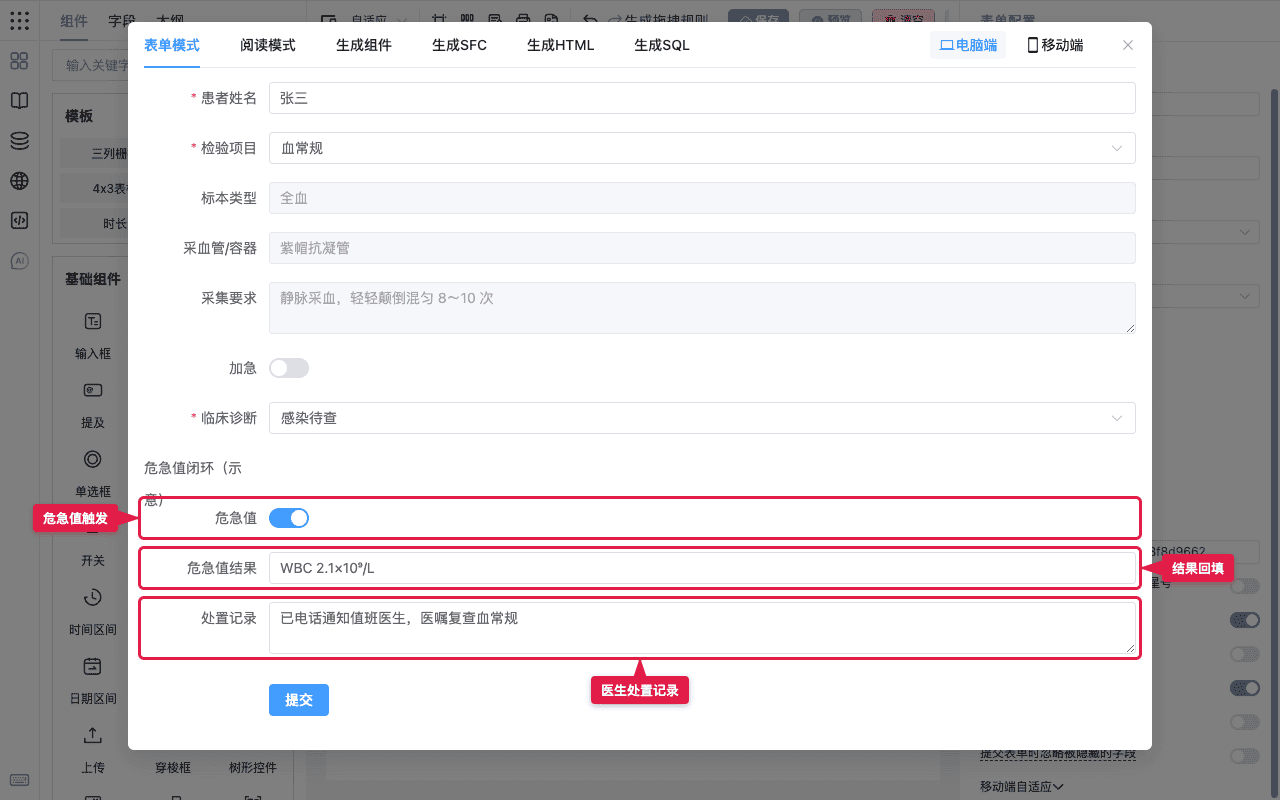
Task: Click the 患者姓名 input field
Action: click(x=702, y=98)
